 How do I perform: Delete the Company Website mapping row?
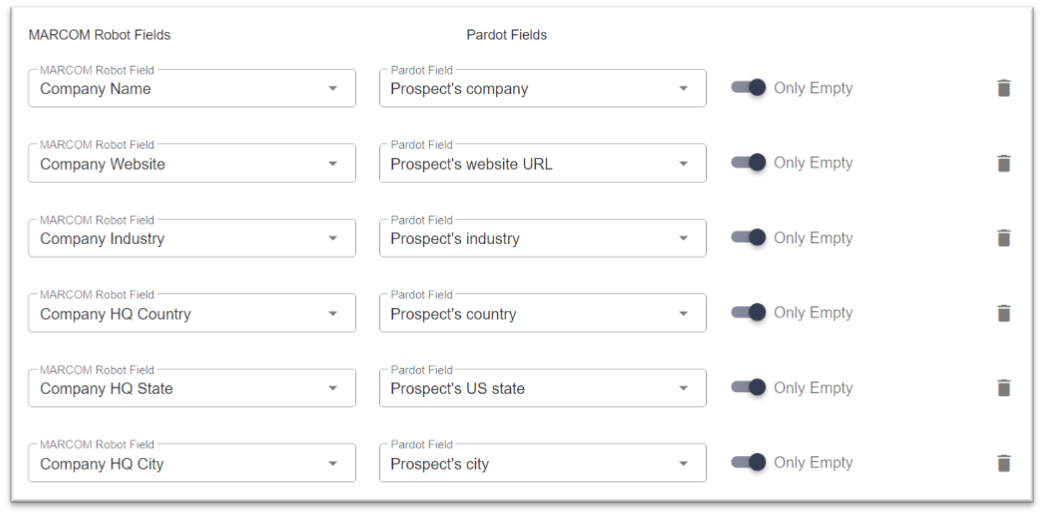pyautogui.click(x=1004, y=163)
